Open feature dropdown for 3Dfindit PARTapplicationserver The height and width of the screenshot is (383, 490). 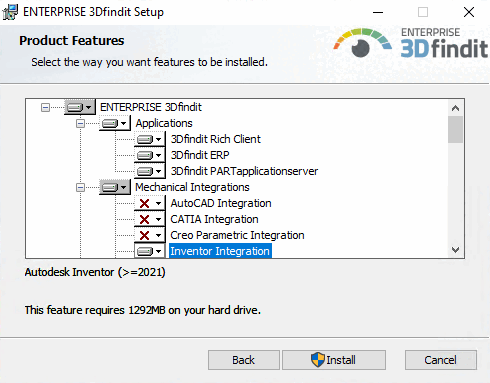coord(150,171)
